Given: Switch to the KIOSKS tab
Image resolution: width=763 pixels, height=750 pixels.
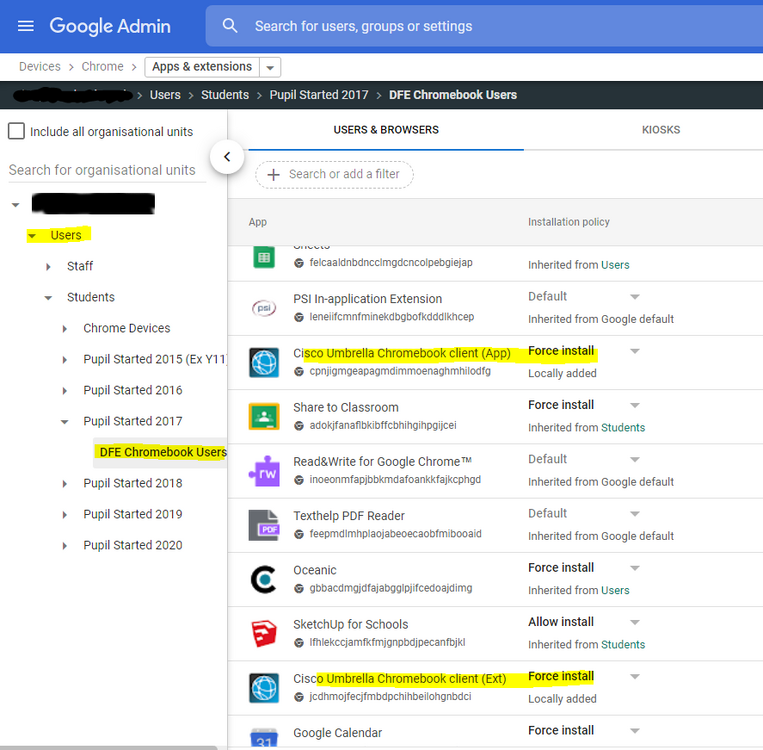Looking at the screenshot, I should 661,130.
